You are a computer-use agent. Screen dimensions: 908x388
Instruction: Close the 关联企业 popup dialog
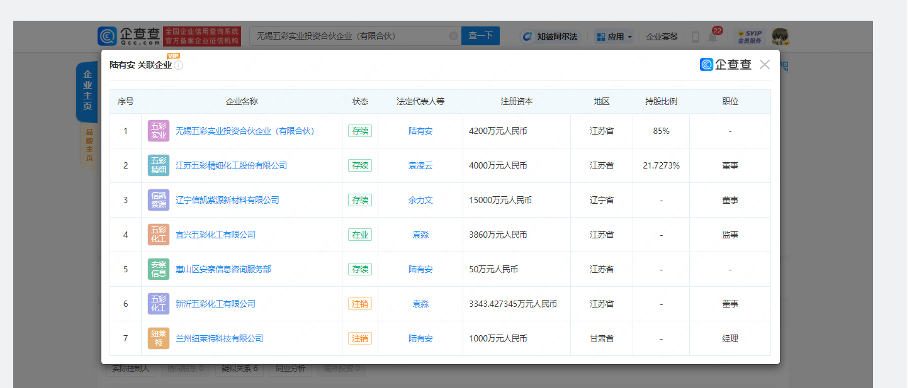tap(764, 65)
